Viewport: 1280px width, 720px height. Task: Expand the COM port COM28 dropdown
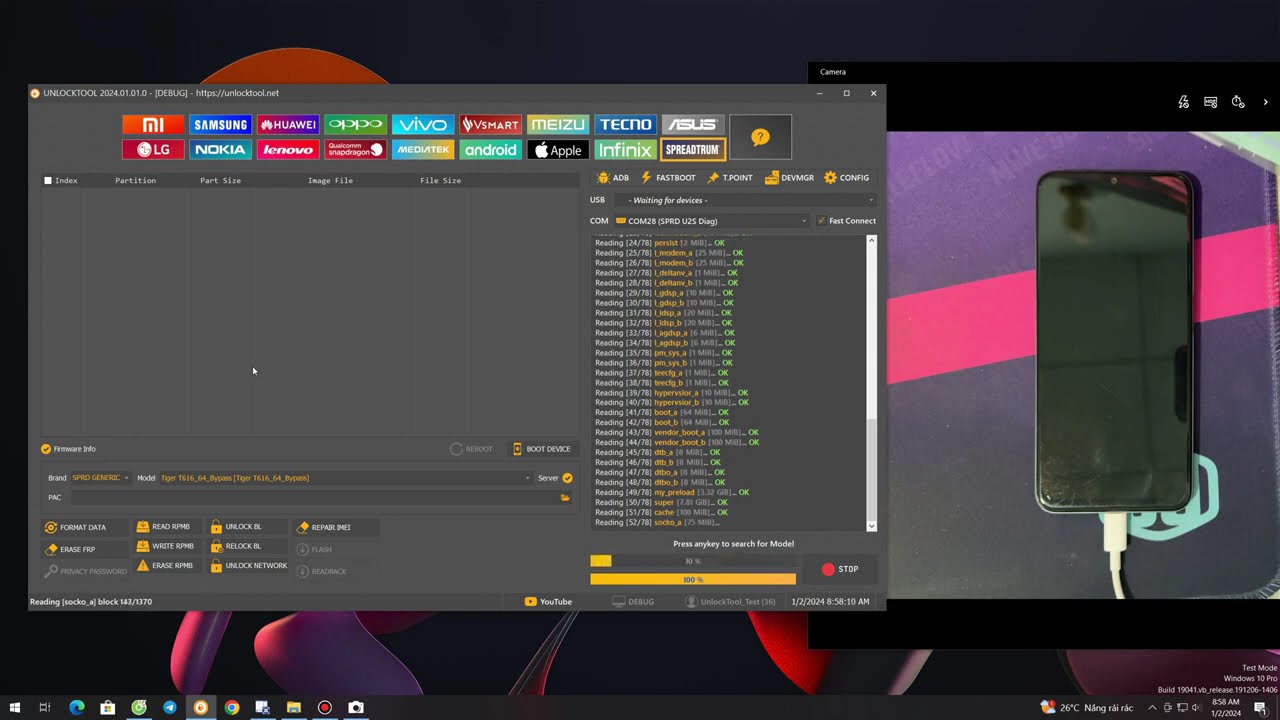711,221
